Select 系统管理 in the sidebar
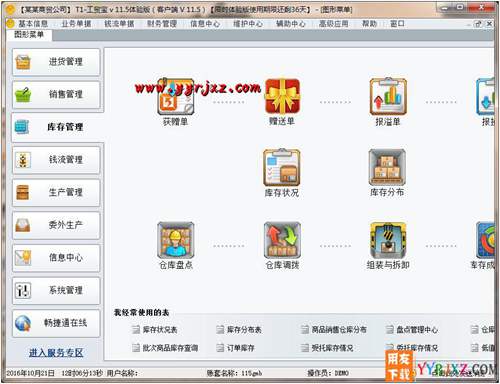Image resolution: width=500 pixels, height=384 pixels. tap(56, 290)
